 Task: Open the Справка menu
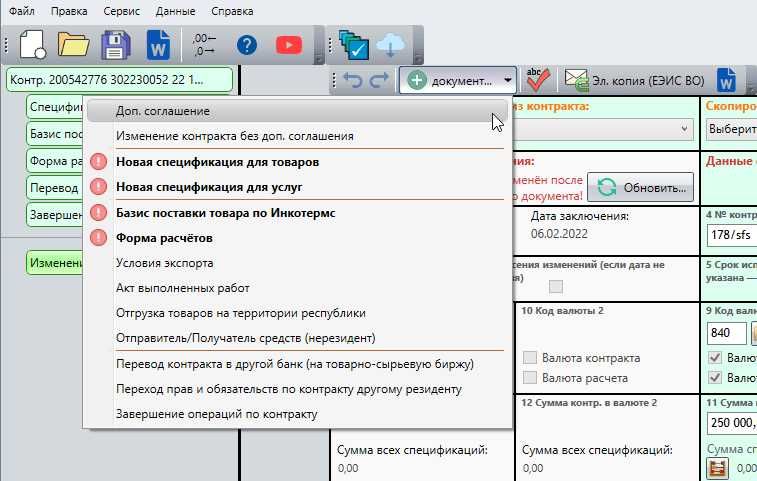tap(232, 11)
